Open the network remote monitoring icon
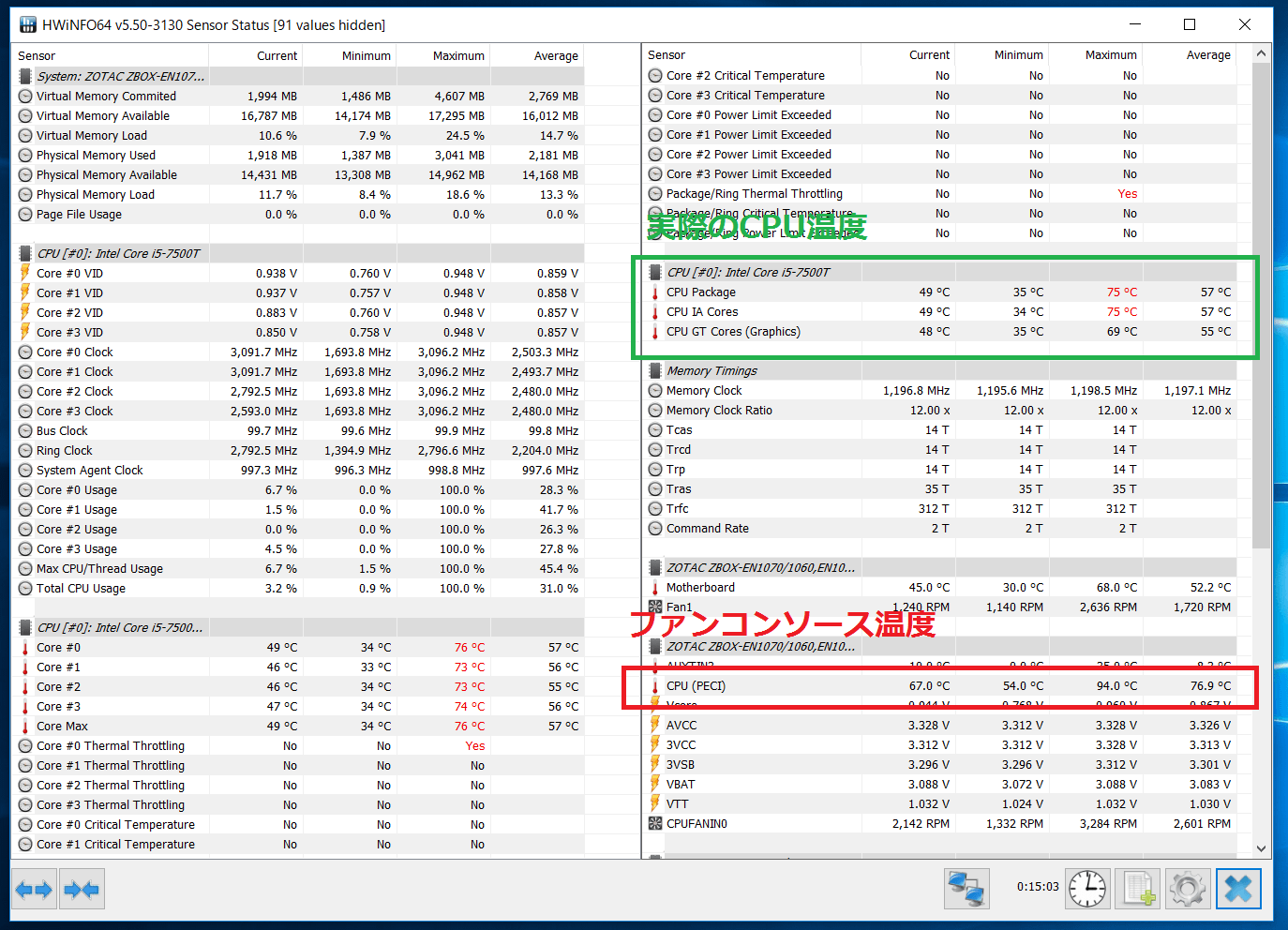This screenshot has width=1288, height=930. (x=966, y=888)
